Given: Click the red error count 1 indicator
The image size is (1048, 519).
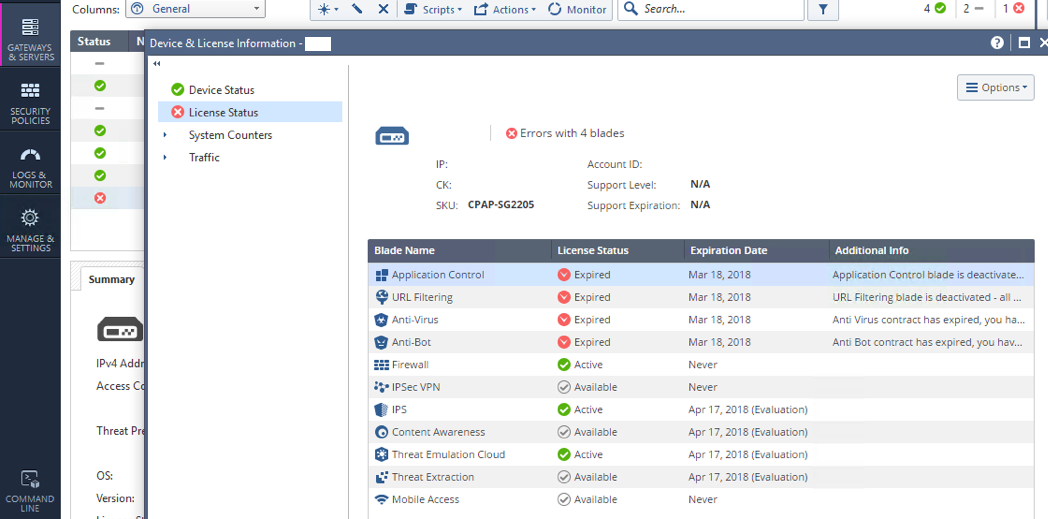Looking at the screenshot, I should [x=1013, y=9].
